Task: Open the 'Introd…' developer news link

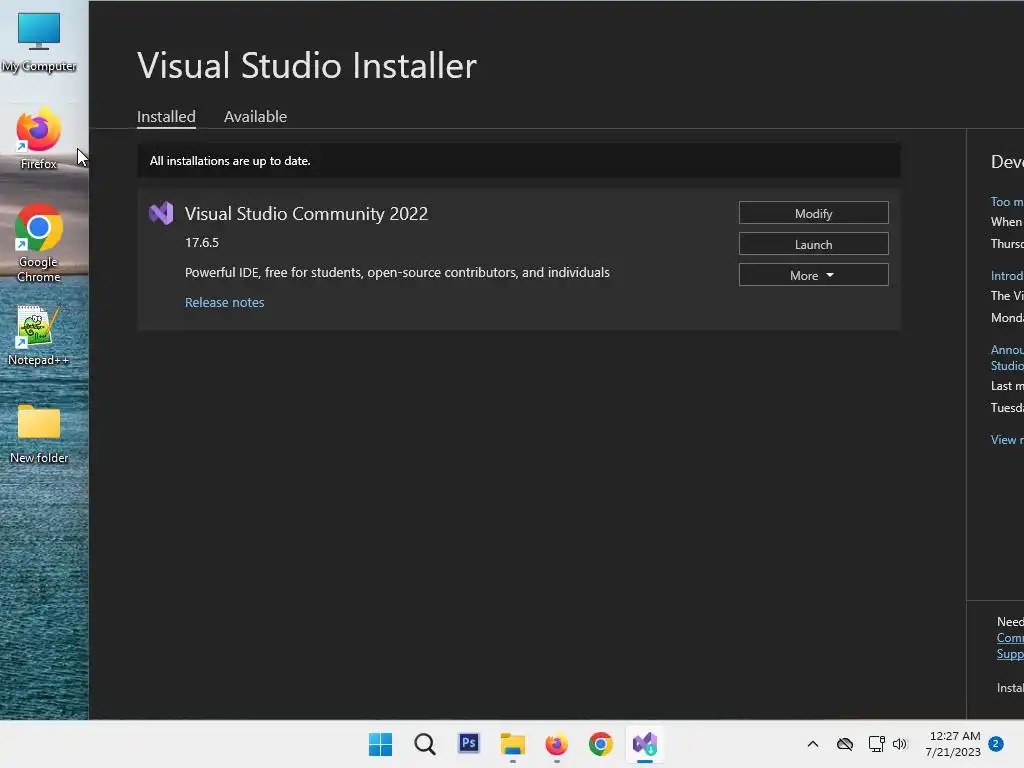Action: [1007, 276]
